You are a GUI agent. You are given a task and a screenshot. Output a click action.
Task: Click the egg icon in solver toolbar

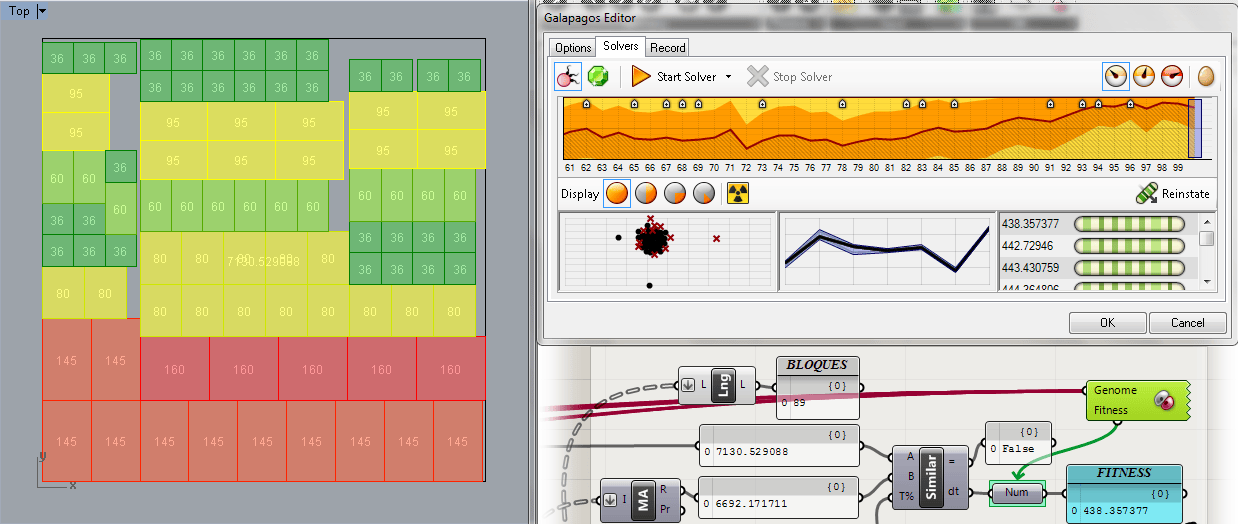[1206, 76]
